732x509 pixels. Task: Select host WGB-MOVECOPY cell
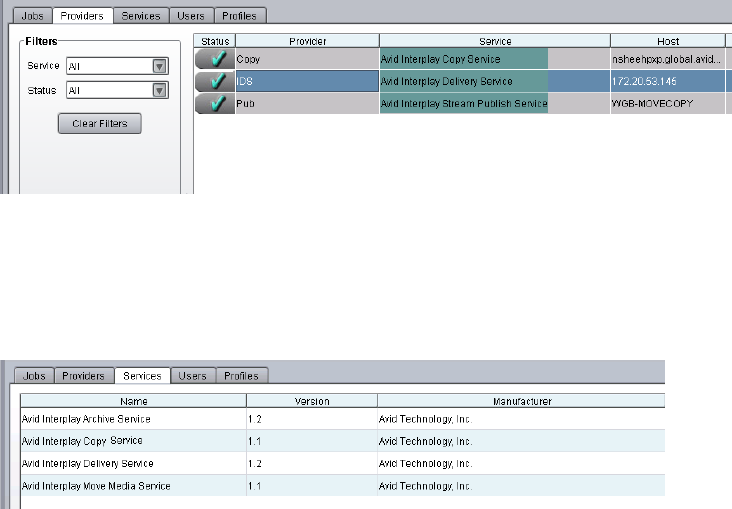(x=668, y=103)
